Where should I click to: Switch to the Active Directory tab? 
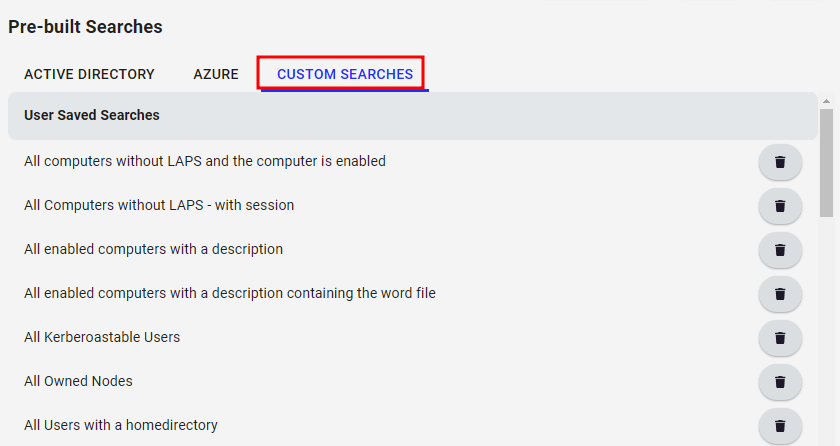(89, 74)
